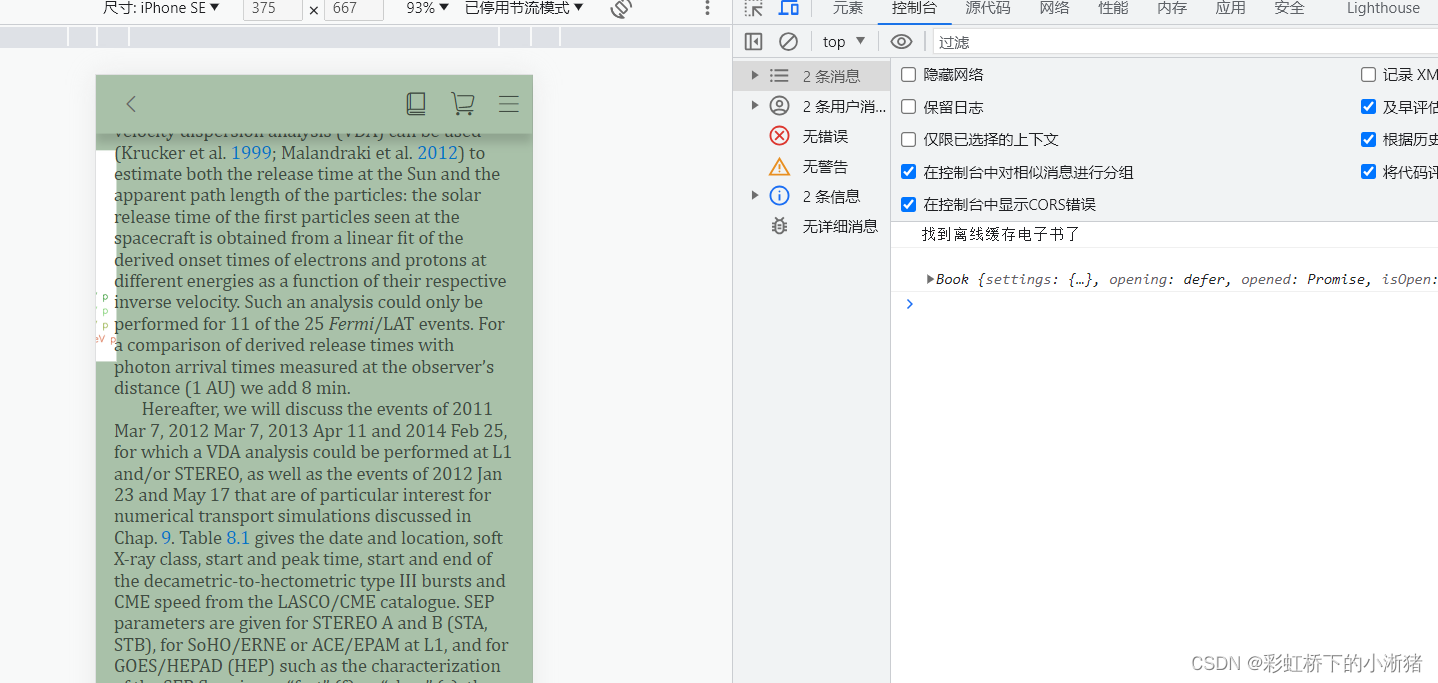Open the shopping cart icon
Screen dimensions: 1438x683
point(462,104)
